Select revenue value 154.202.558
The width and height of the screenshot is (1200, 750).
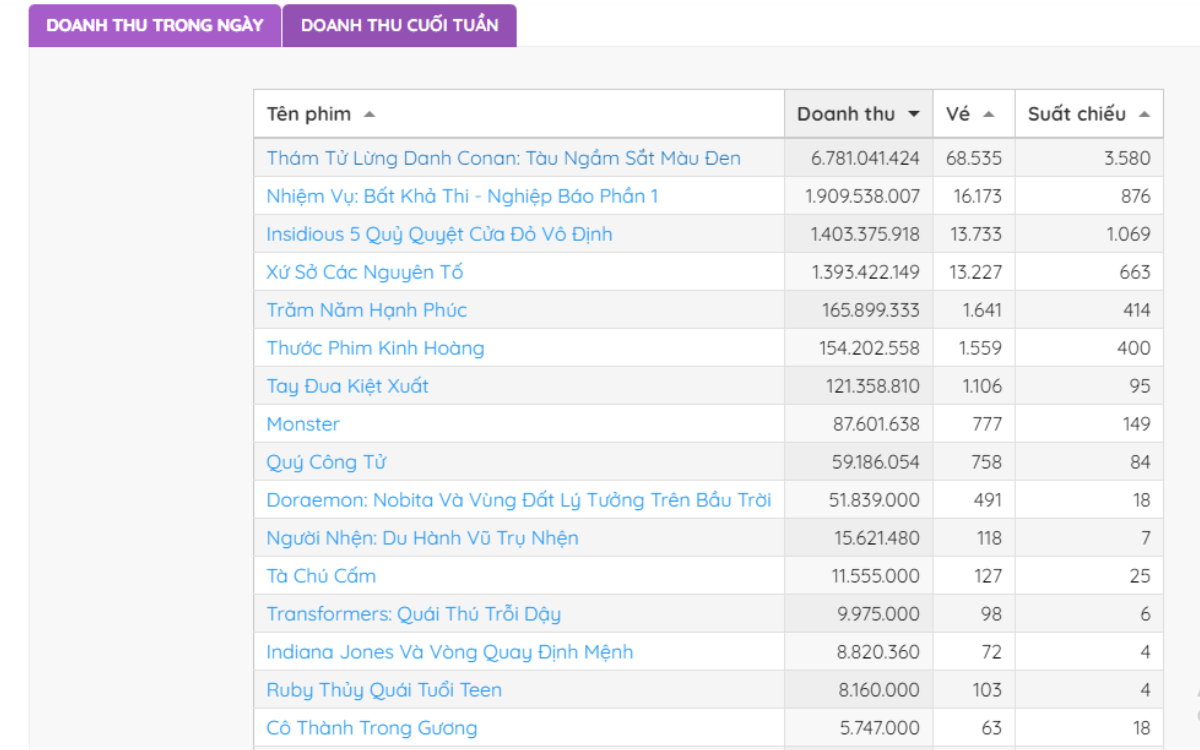(x=869, y=348)
